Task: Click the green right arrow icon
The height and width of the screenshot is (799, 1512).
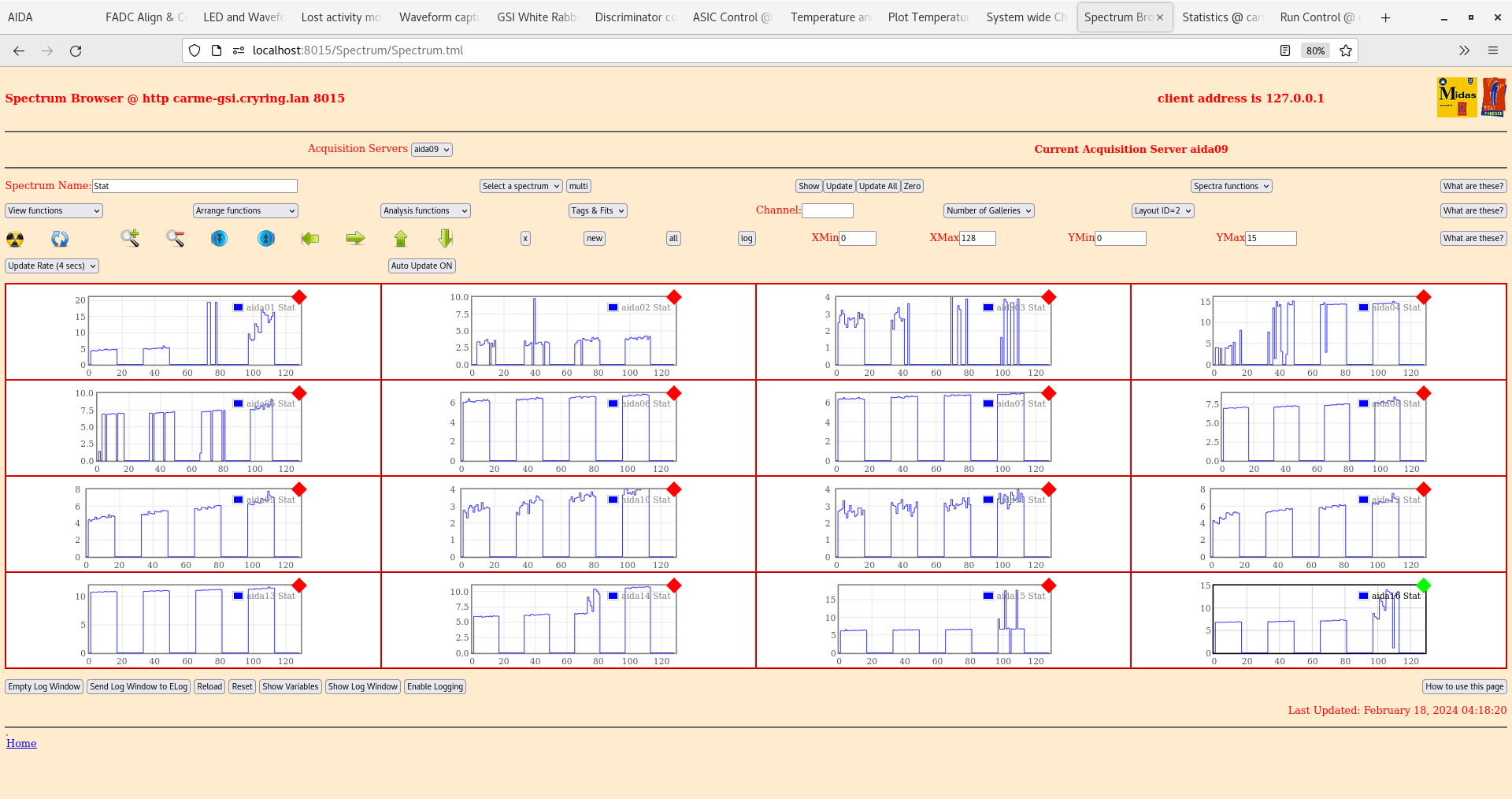Action: point(355,238)
